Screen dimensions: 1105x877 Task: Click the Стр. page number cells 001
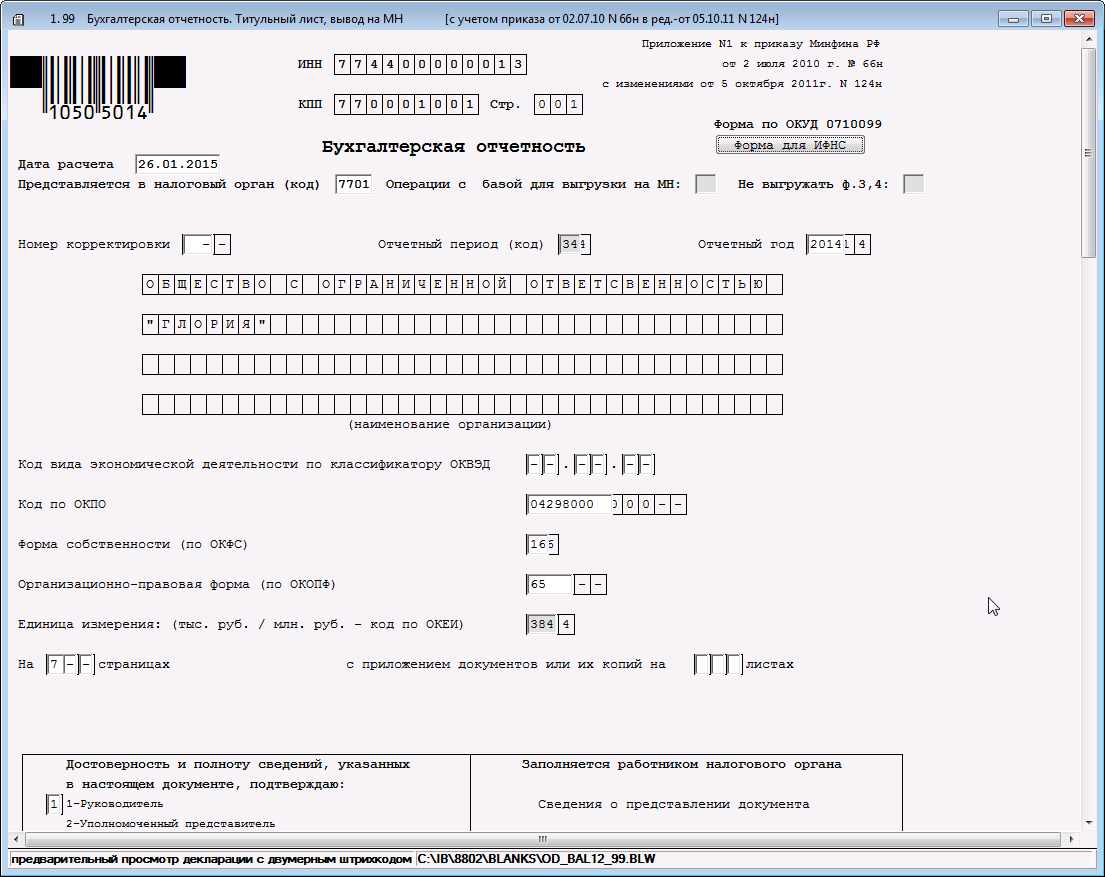click(558, 104)
